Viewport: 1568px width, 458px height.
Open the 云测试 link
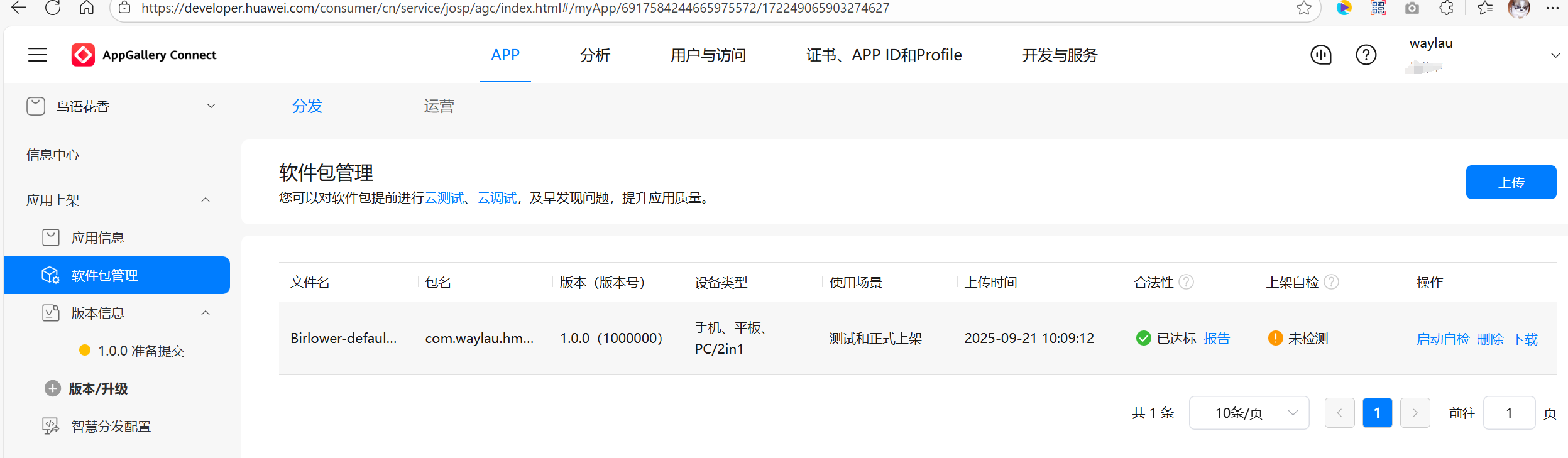[x=444, y=199]
